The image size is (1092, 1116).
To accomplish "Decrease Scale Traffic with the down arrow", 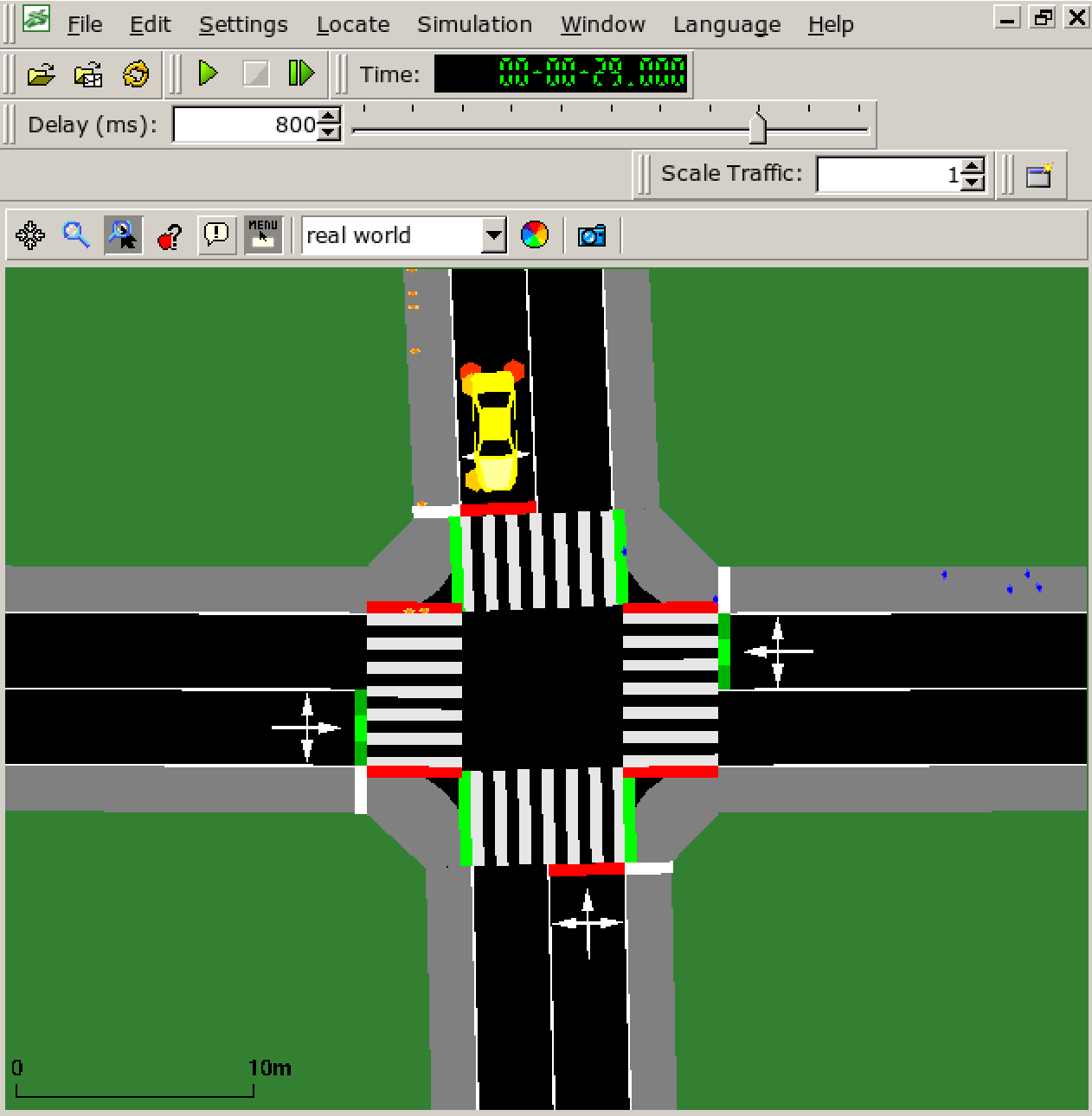I will tap(973, 183).
